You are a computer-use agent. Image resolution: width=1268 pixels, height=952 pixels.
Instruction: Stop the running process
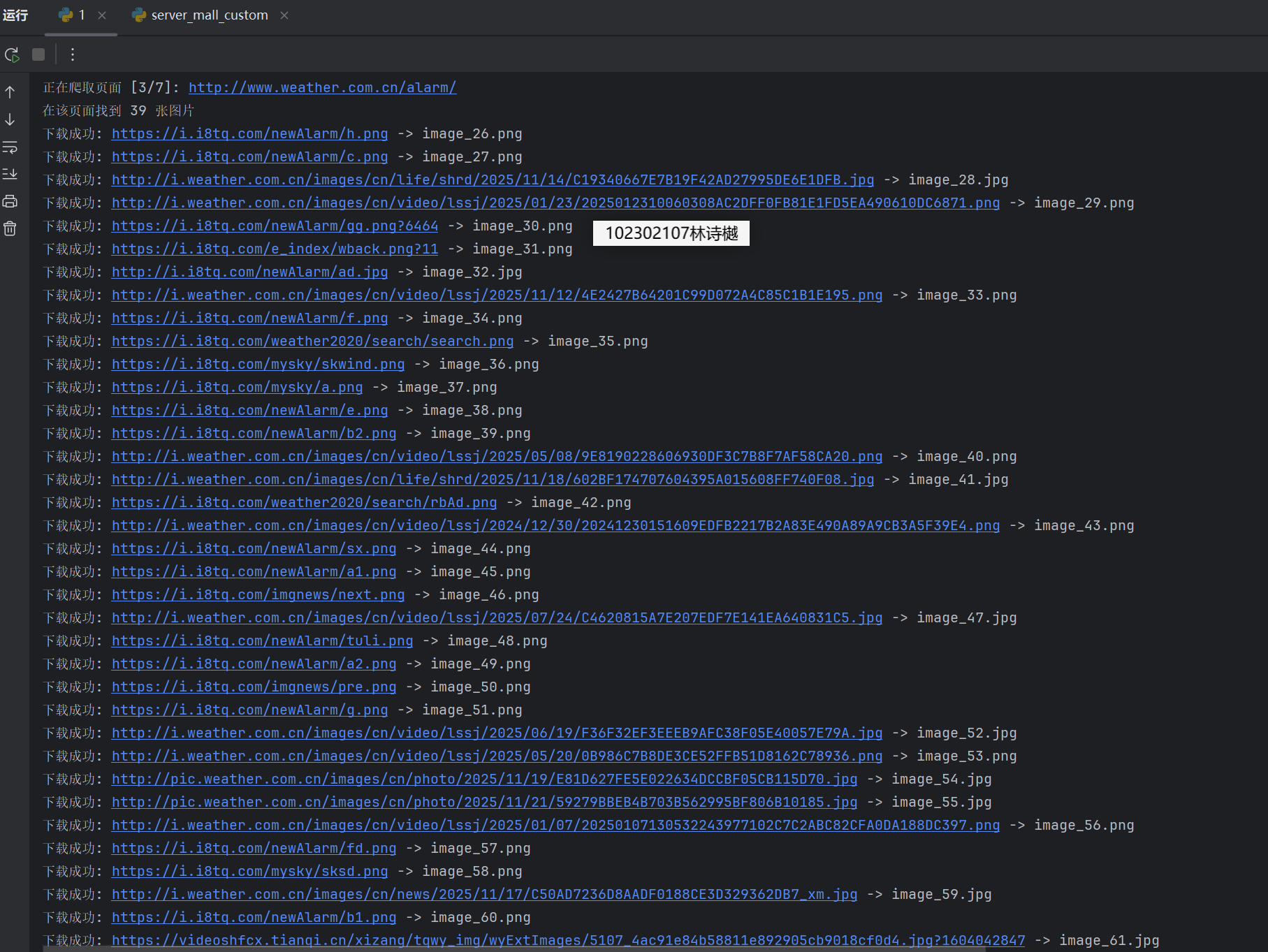pos(38,54)
